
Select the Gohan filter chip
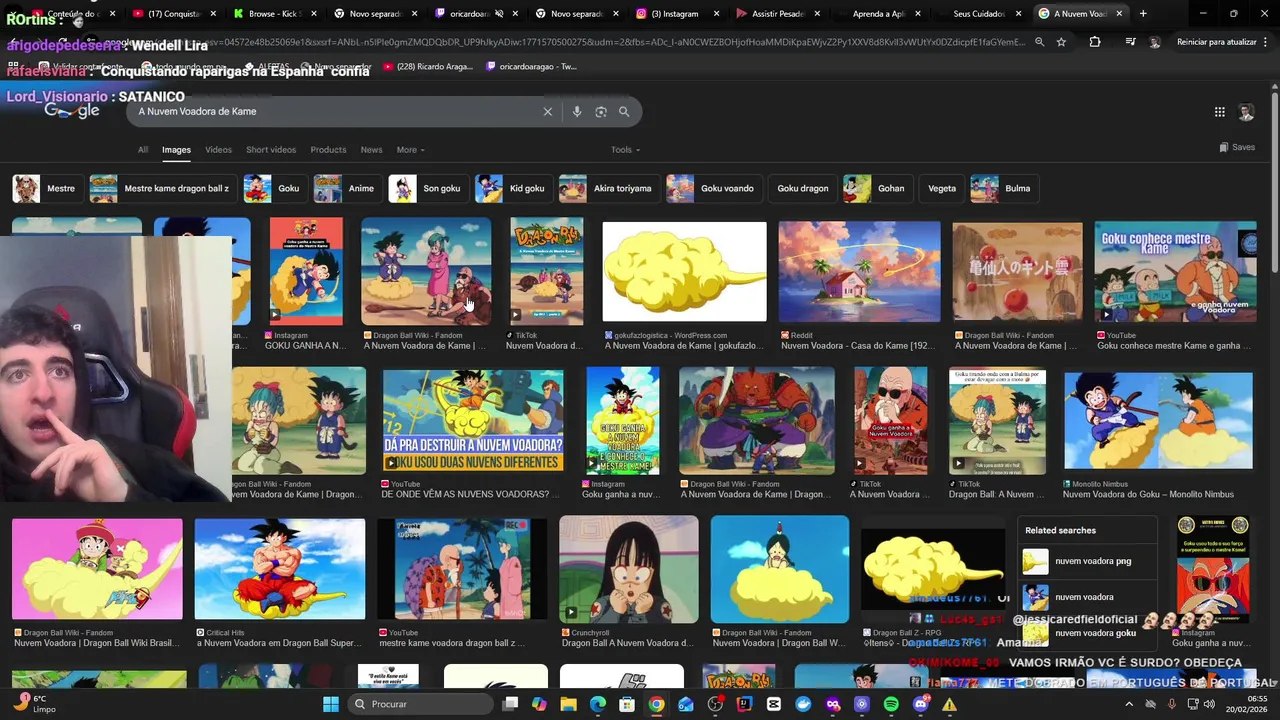[x=876, y=188]
